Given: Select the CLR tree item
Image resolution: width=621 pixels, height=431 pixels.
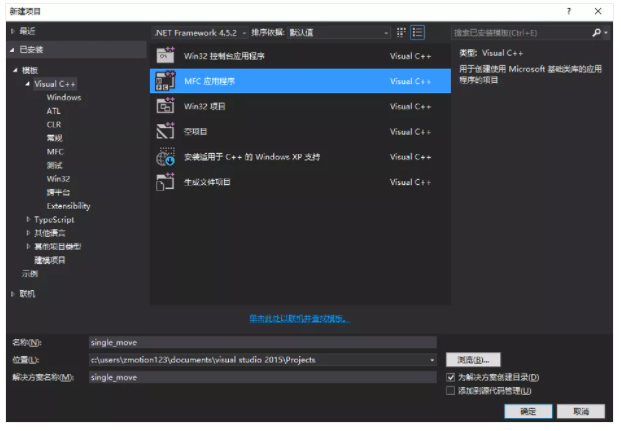Looking at the screenshot, I should click(54, 124).
